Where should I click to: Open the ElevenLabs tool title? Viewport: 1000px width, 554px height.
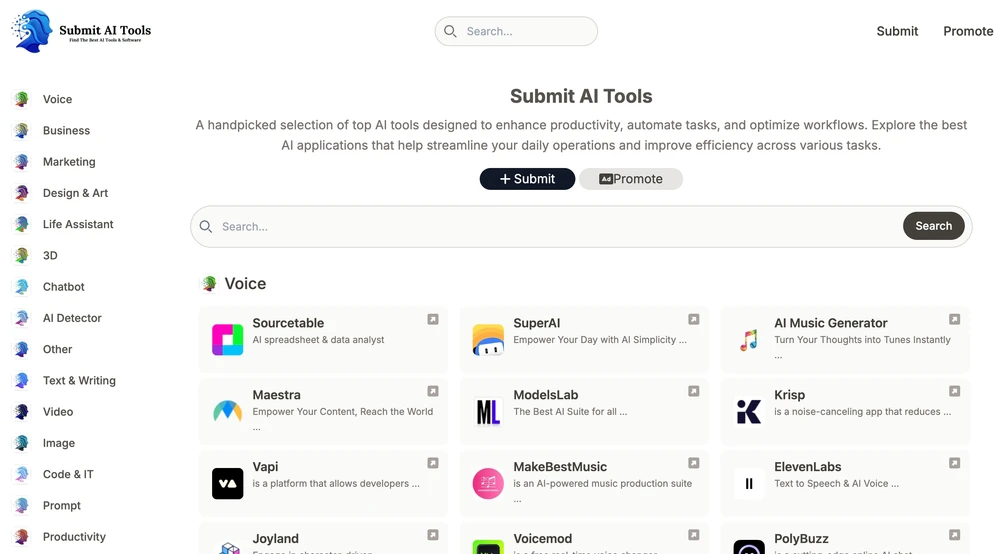[x=807, y=467]
